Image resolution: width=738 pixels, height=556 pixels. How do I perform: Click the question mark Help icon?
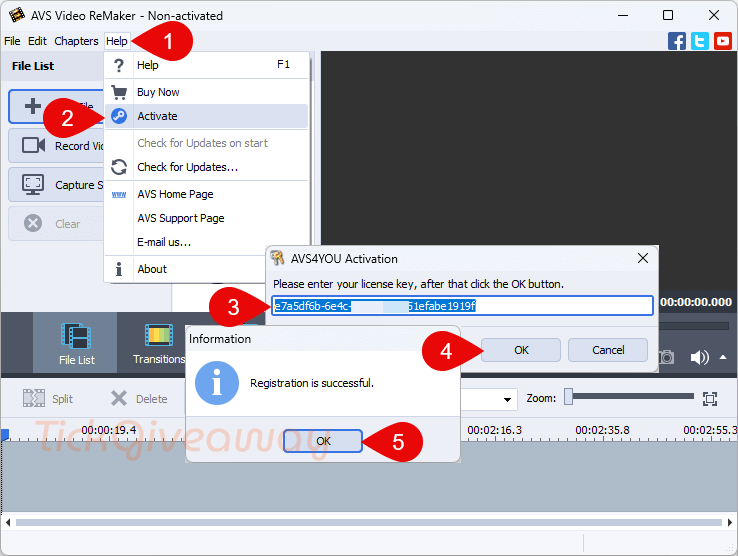[x=119, y=65]
